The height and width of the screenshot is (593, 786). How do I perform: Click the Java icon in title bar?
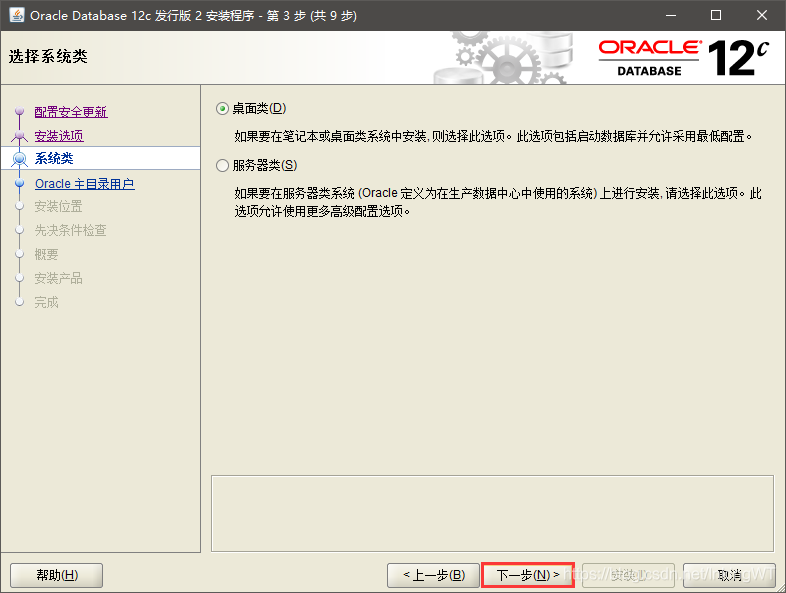(17, 15)
